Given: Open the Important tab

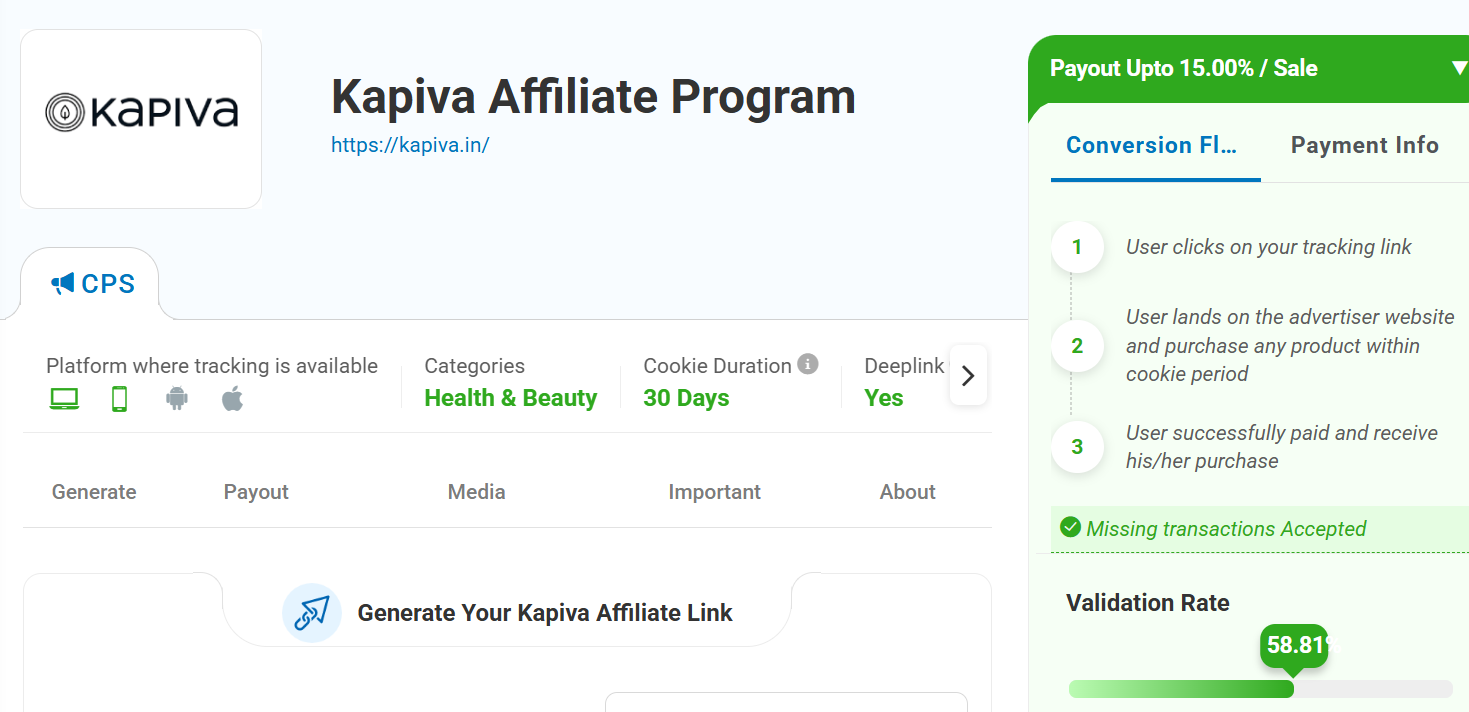Looking at the screenshot, I should pos(714,492).
